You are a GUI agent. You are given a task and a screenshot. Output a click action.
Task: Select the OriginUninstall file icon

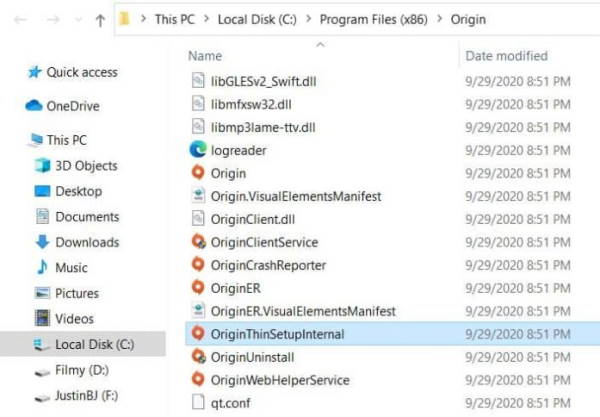pos(198,357)
